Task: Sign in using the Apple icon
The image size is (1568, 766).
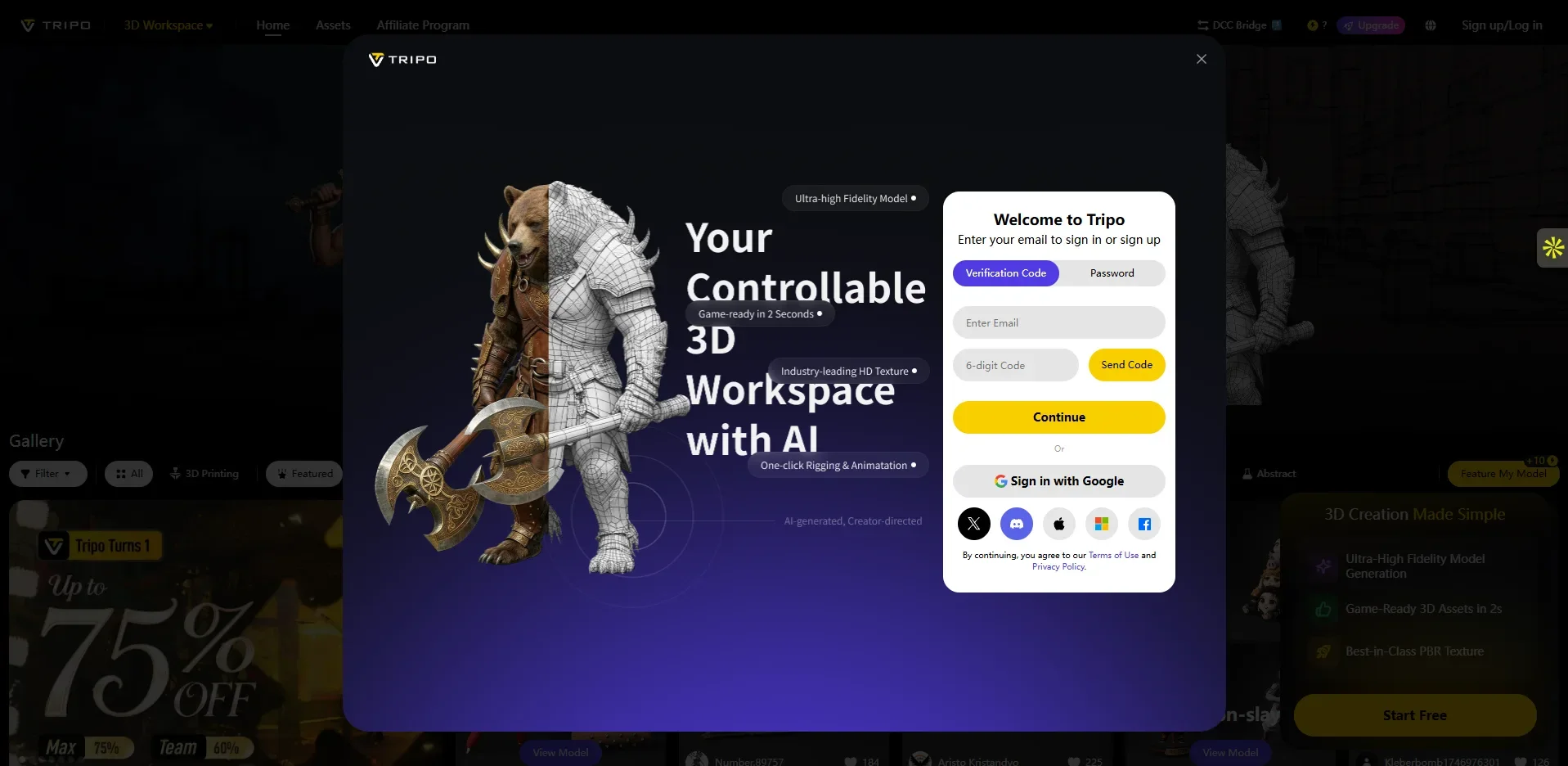Action: pyautogui.click(x=1058, y=524)
